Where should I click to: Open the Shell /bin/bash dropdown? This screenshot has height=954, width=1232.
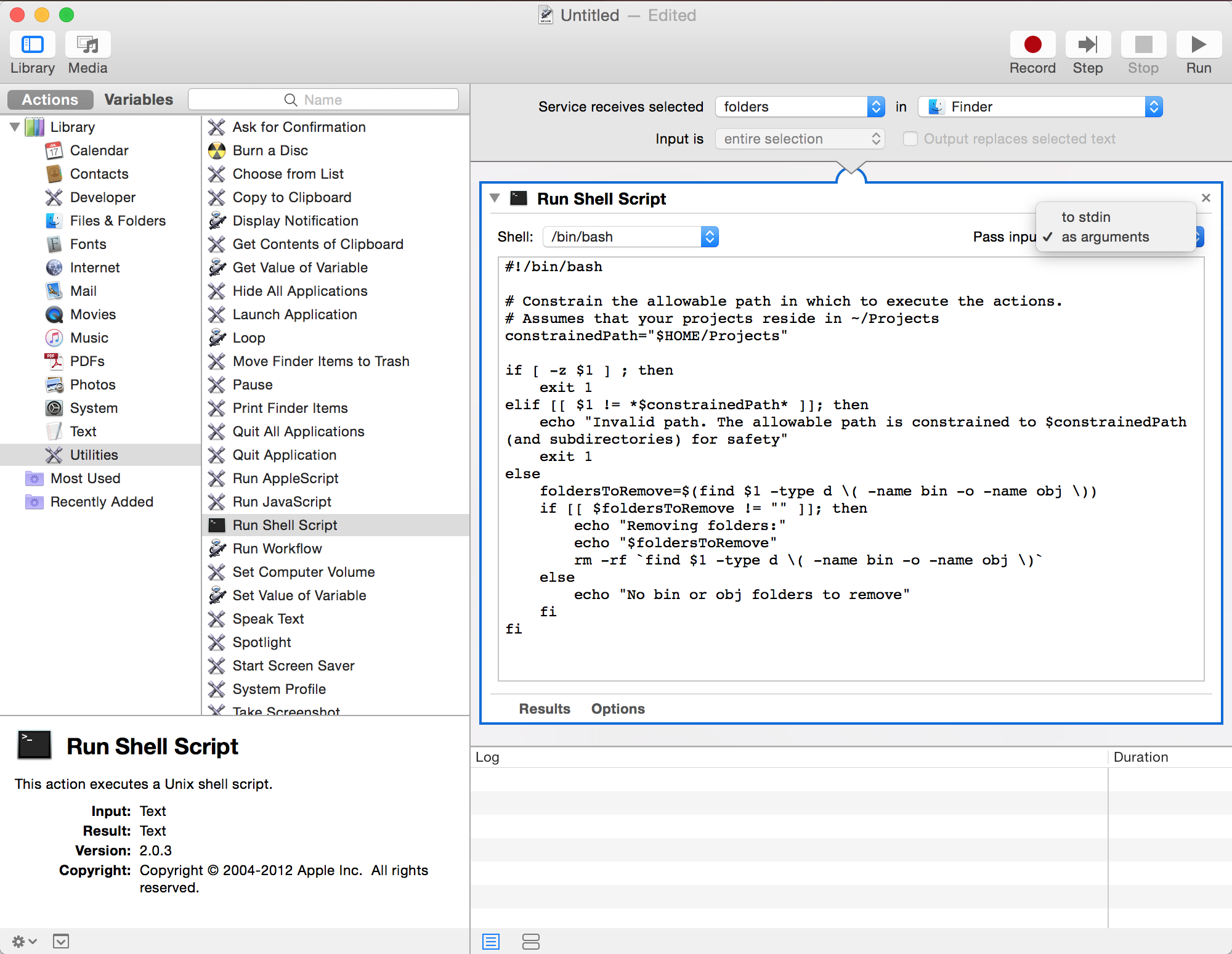[x=630, y=237]
